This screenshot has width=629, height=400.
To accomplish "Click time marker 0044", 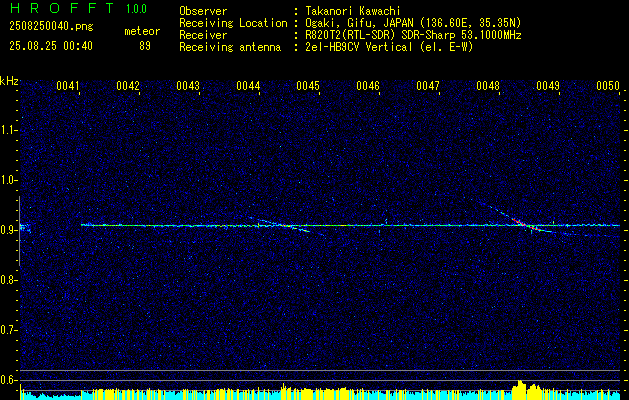I will click(248, 86).
